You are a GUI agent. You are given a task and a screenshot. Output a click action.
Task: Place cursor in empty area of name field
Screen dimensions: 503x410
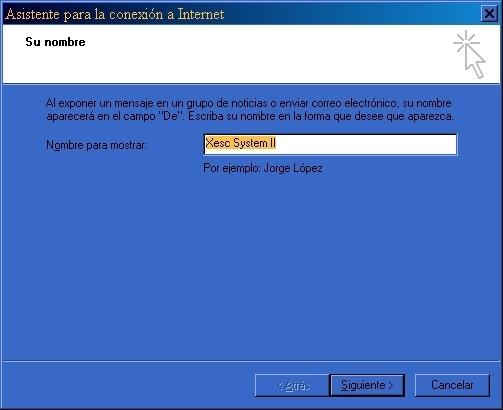[x=367, y=144]
